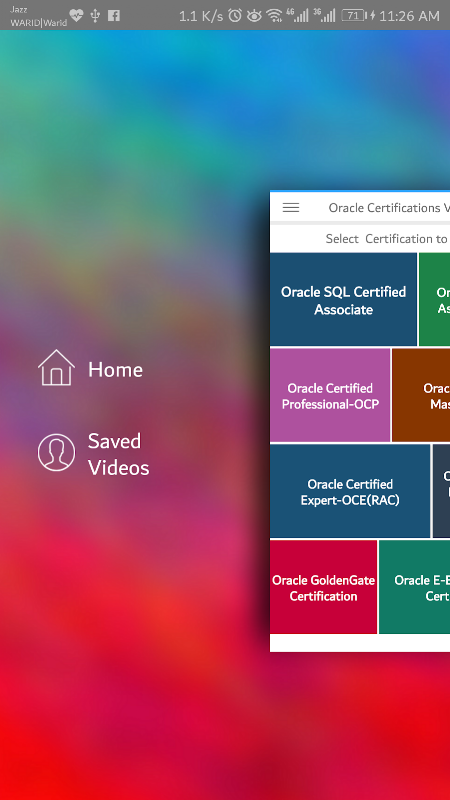Select Oracle SQL Certified Associate tile

point(343,299)
